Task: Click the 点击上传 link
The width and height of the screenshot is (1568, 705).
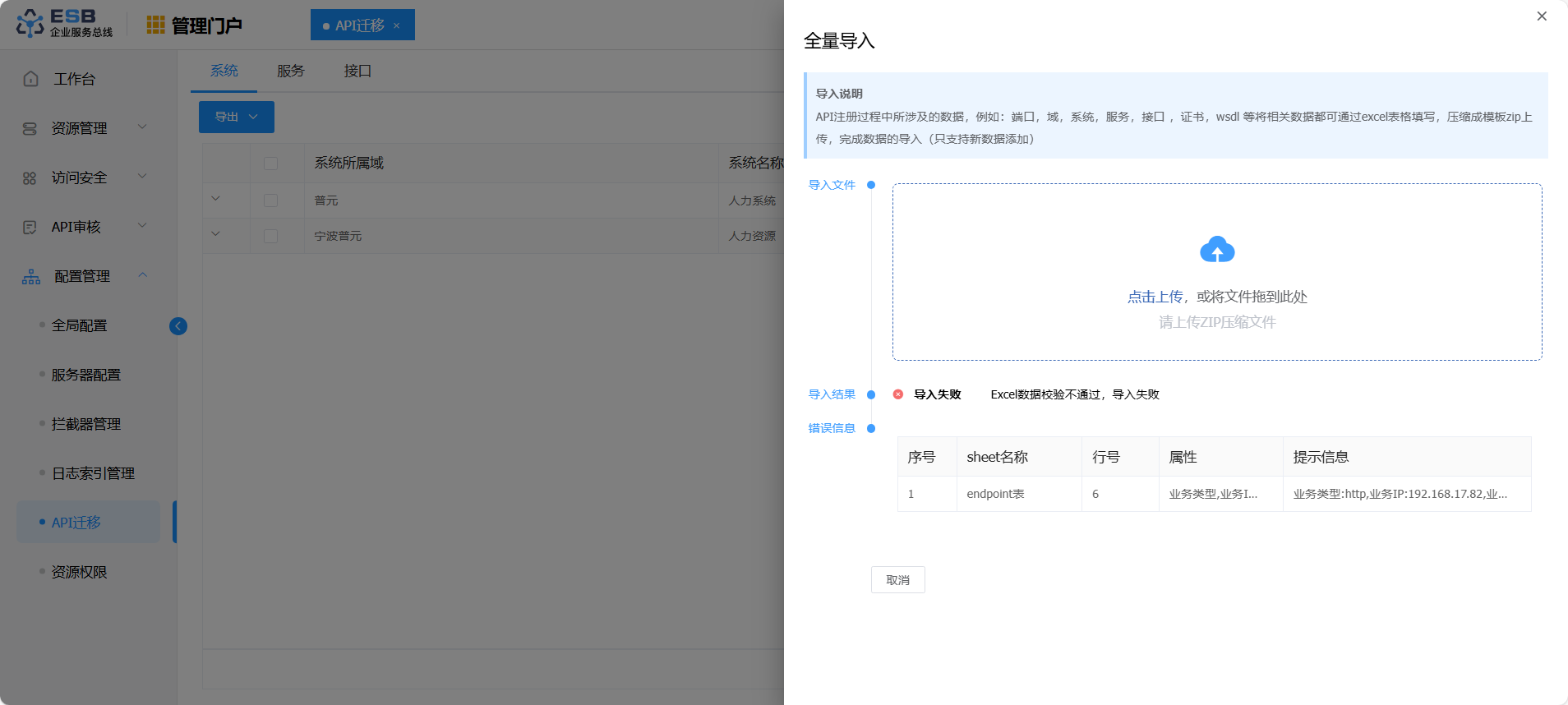Action: [x=1155, y=297]
